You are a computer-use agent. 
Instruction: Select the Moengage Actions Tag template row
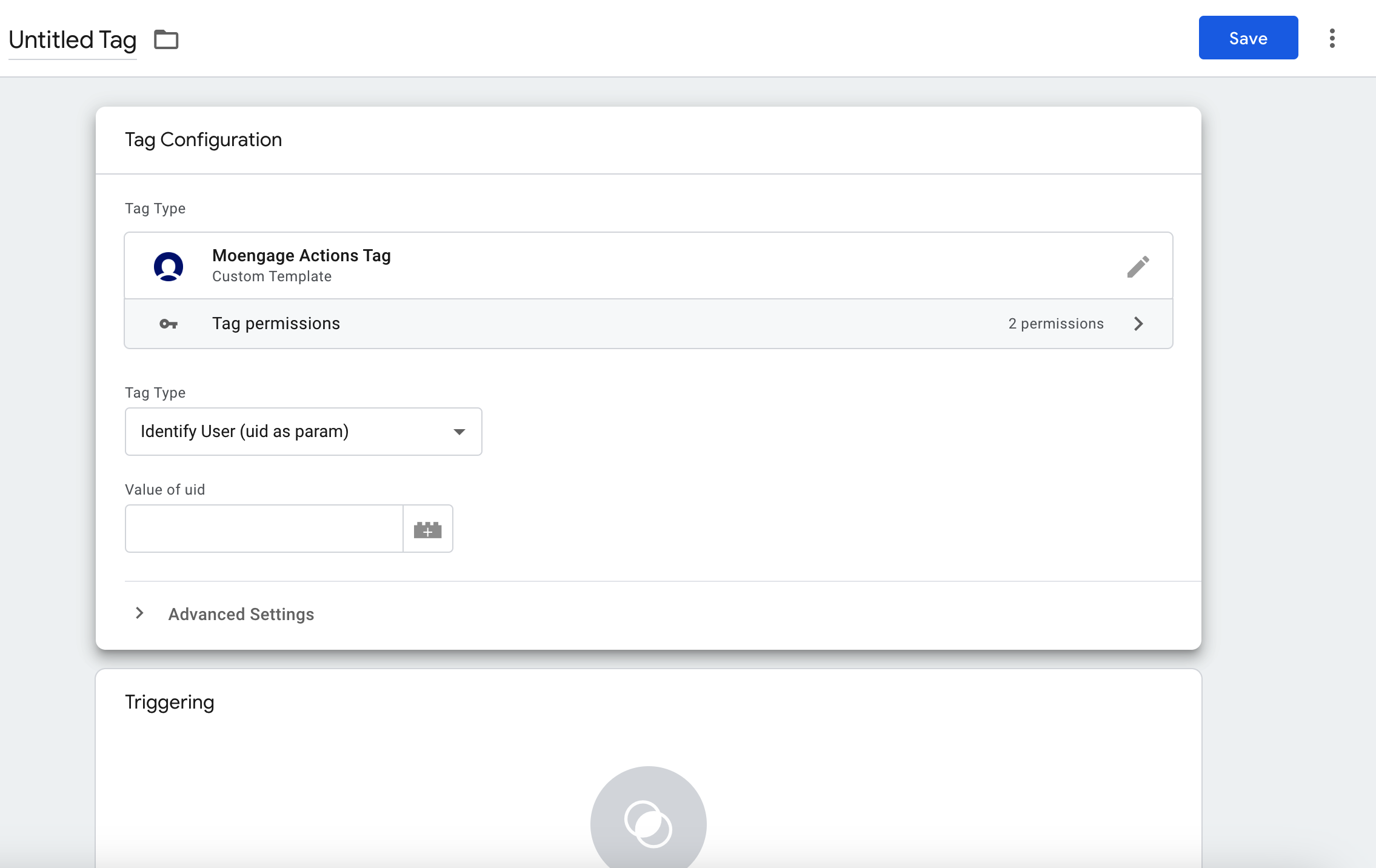(649, 266)
